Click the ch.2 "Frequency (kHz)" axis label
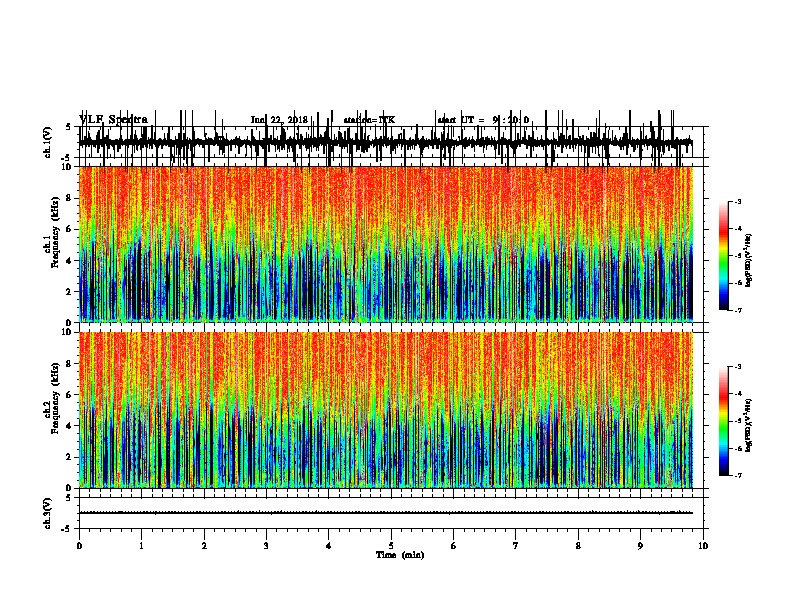Image resolution: width=792 pixels, height=612 pixels. 56,398
